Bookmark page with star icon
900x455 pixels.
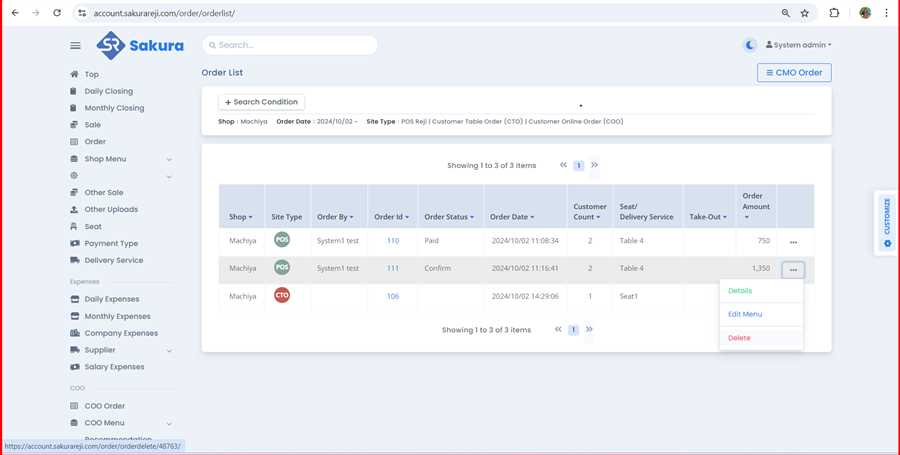[805, 13]
